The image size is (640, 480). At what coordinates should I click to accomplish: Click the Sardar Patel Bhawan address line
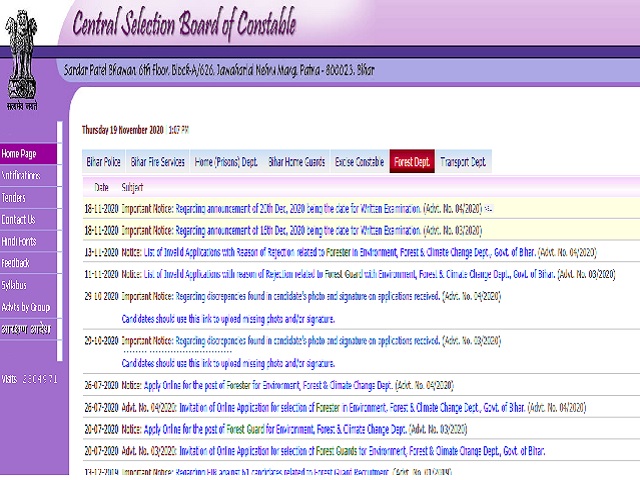[219, 70]
